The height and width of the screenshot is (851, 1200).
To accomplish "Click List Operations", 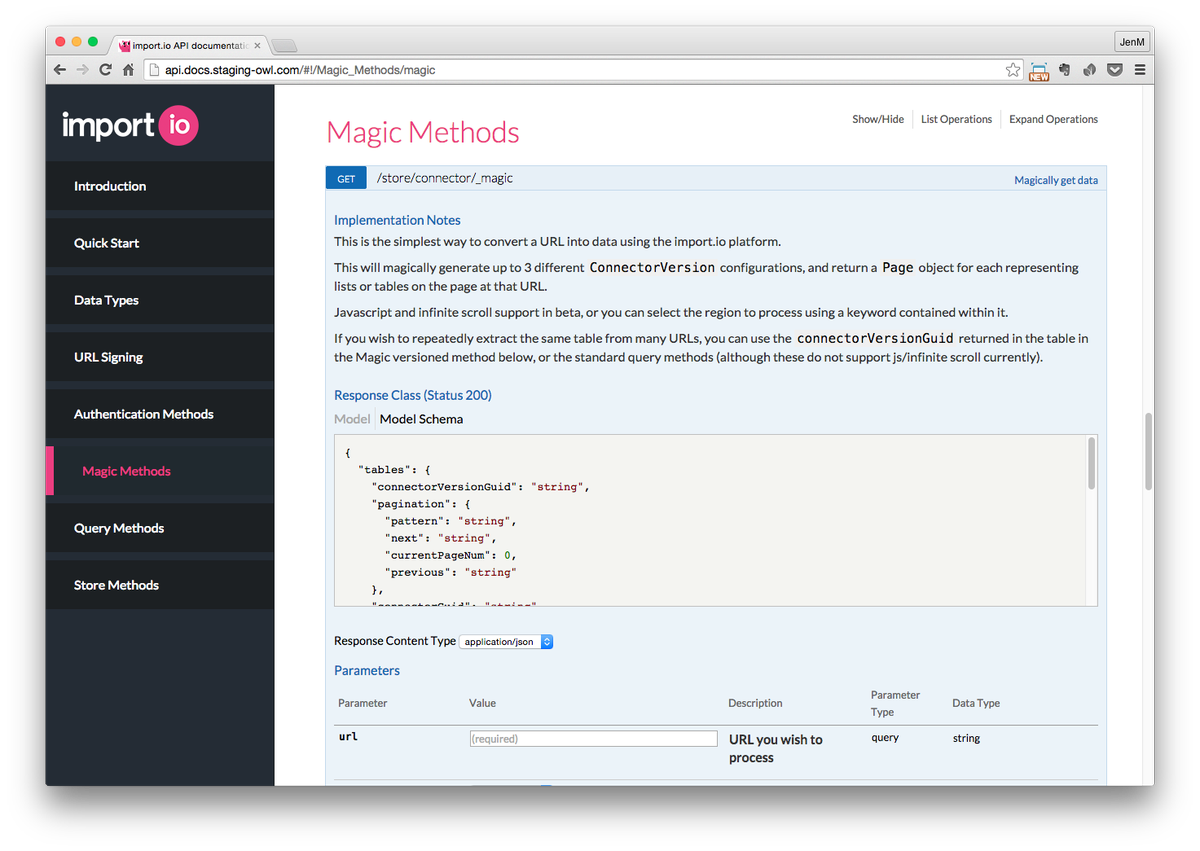I will 956,119.
